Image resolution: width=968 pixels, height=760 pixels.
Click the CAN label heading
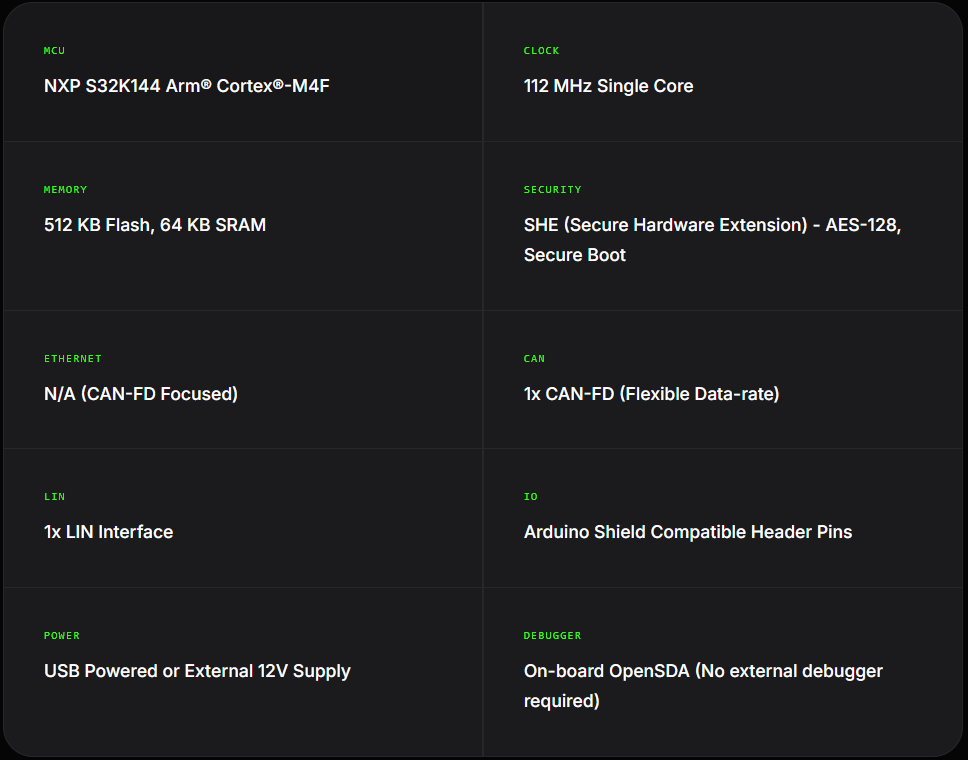pyautogui.click(x=534, y=359)
